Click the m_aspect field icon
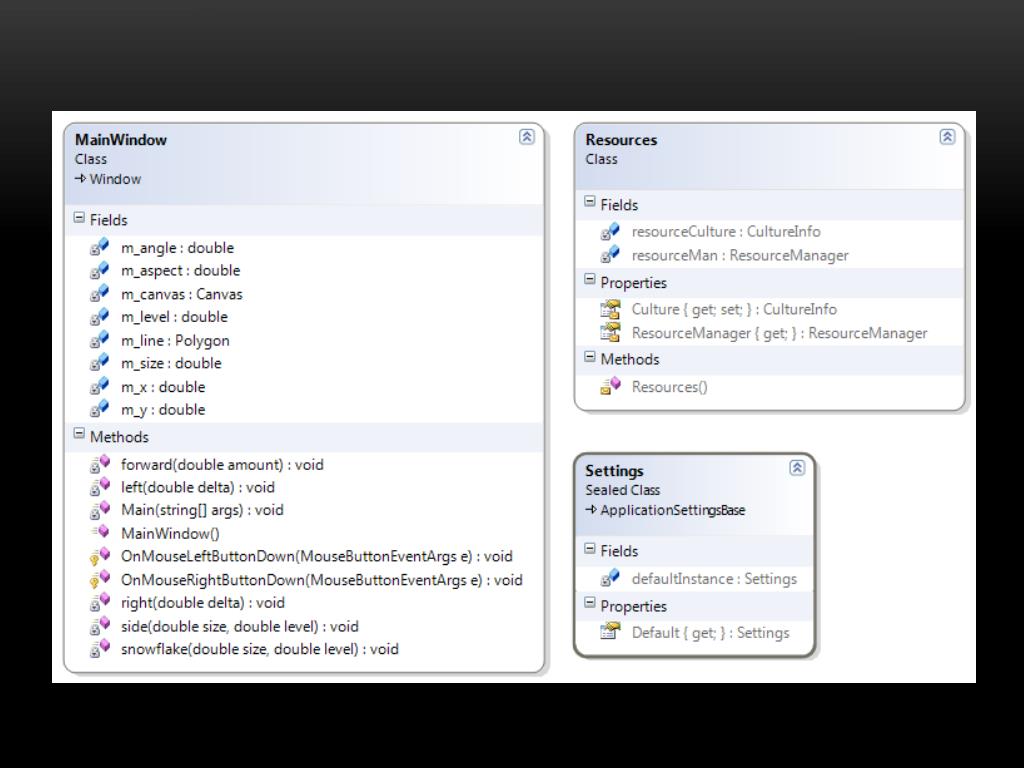 (99, 270)
